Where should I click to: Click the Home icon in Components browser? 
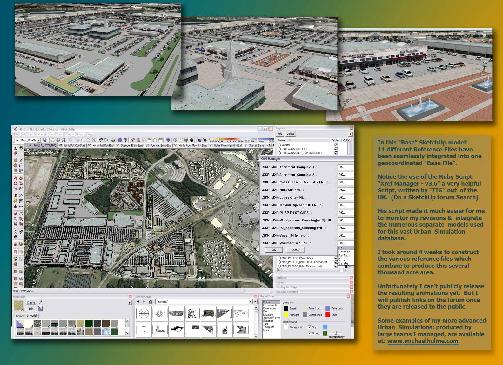point(151,302)
